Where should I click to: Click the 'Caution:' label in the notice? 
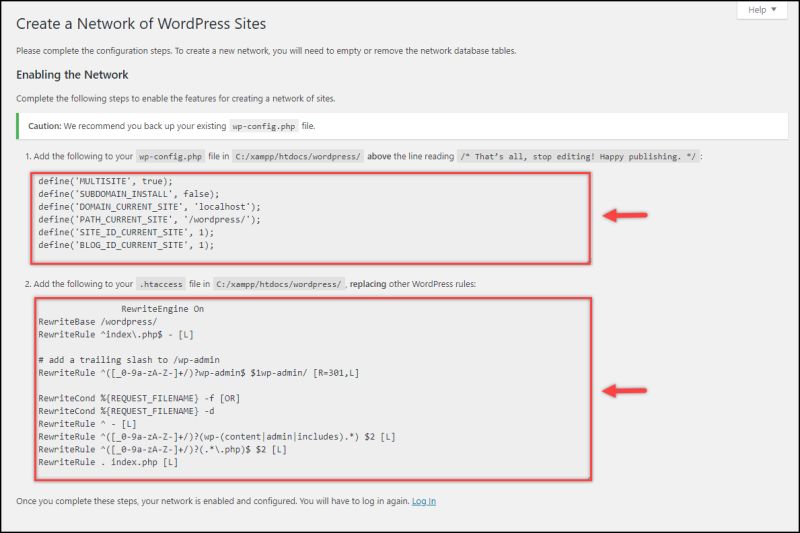44,126
